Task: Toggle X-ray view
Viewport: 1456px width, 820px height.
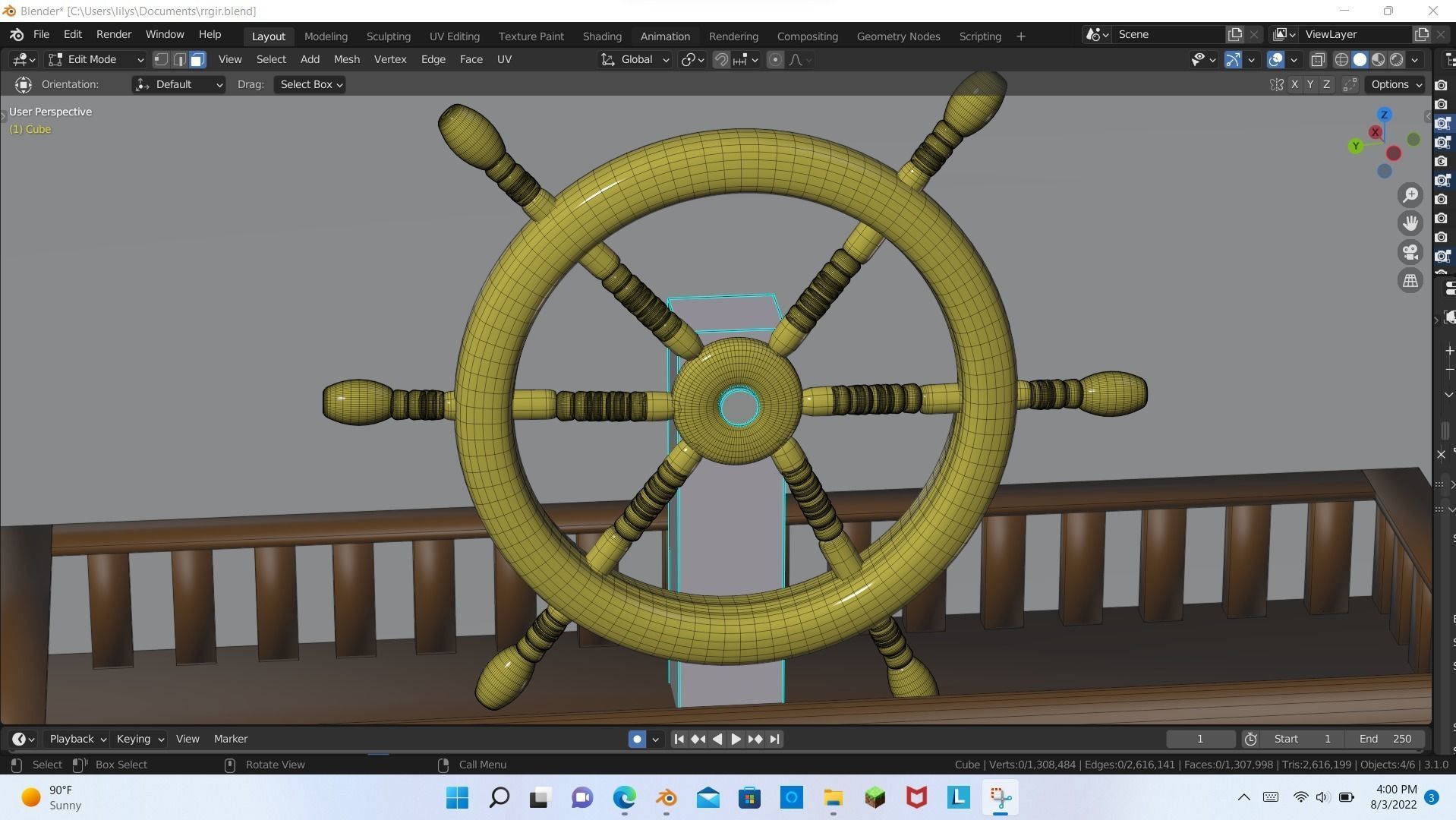Action: (x=1318, y=59)
